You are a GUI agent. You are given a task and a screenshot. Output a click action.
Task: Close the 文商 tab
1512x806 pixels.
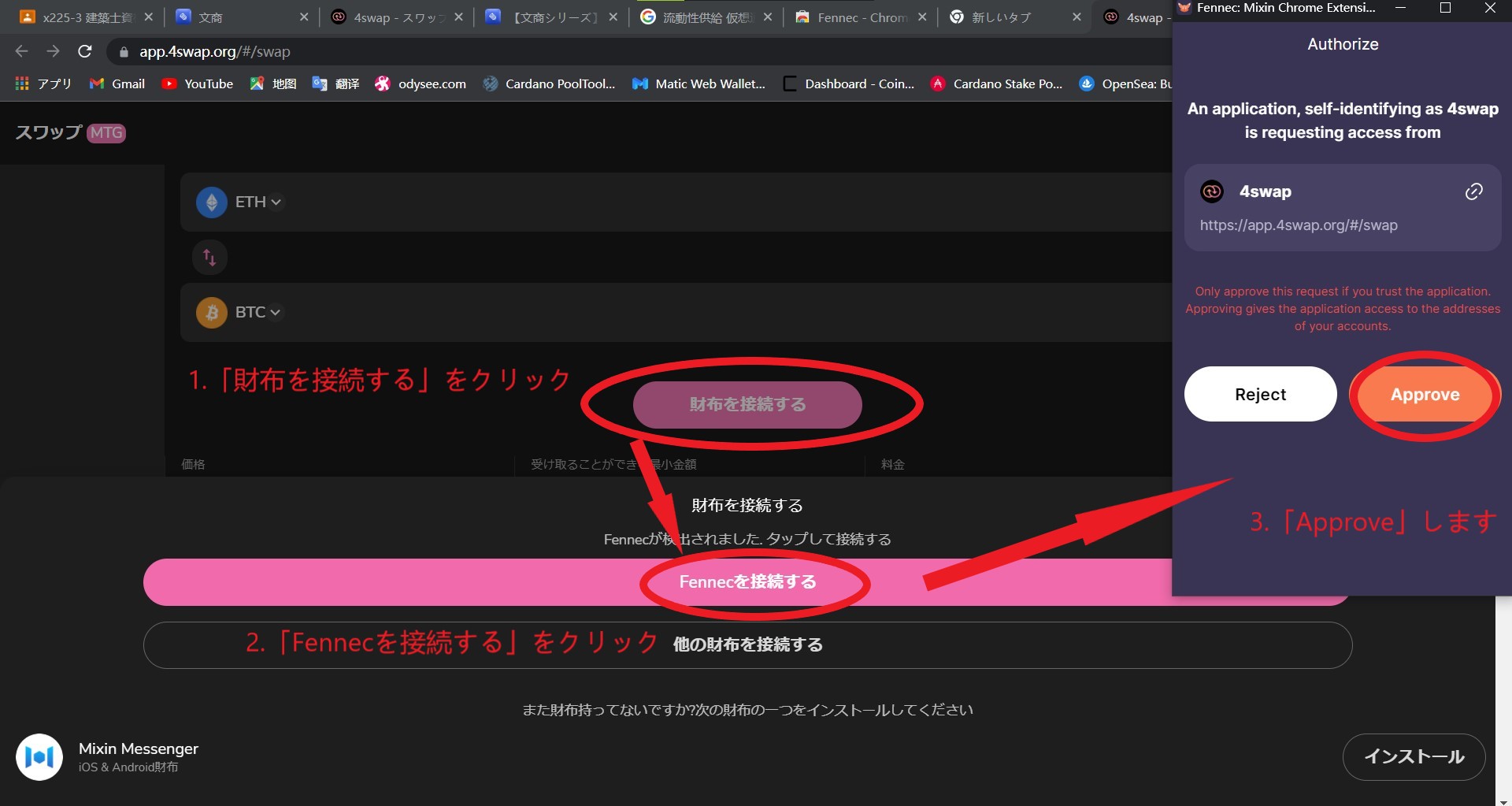tap(304, 17)
